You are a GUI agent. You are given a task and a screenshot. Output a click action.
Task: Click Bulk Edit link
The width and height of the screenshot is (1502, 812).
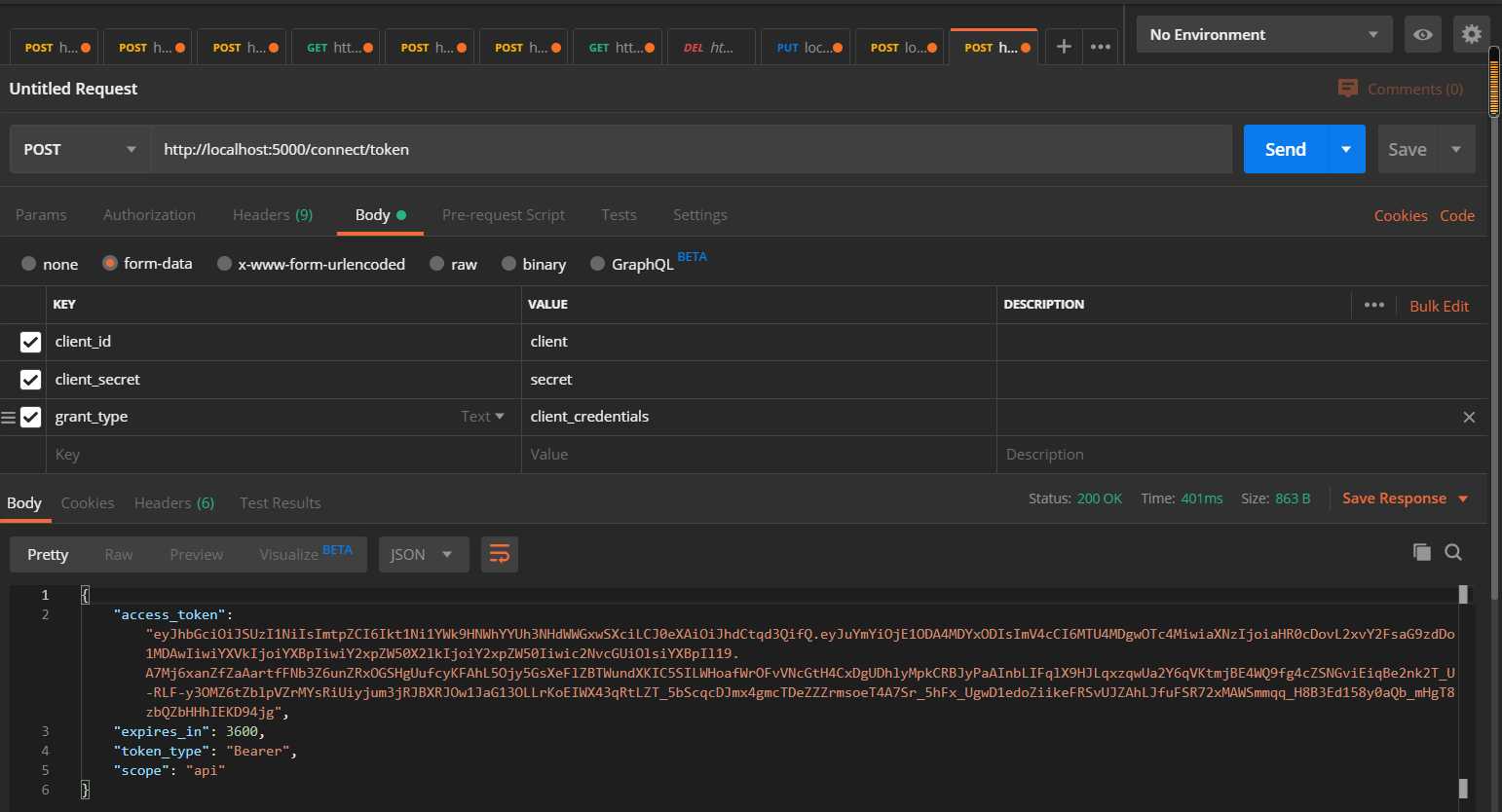point(1439,306)
